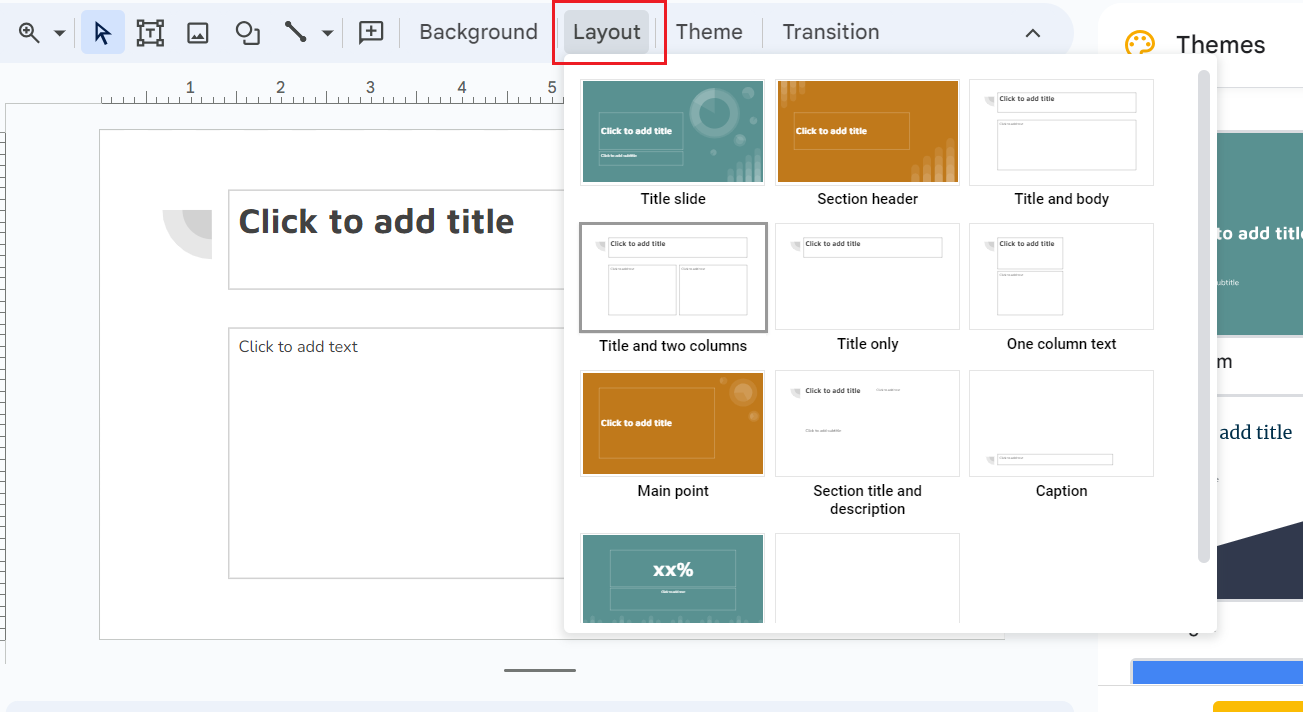Expand the line tool dropdown arrow

click(x=326, y=31)
